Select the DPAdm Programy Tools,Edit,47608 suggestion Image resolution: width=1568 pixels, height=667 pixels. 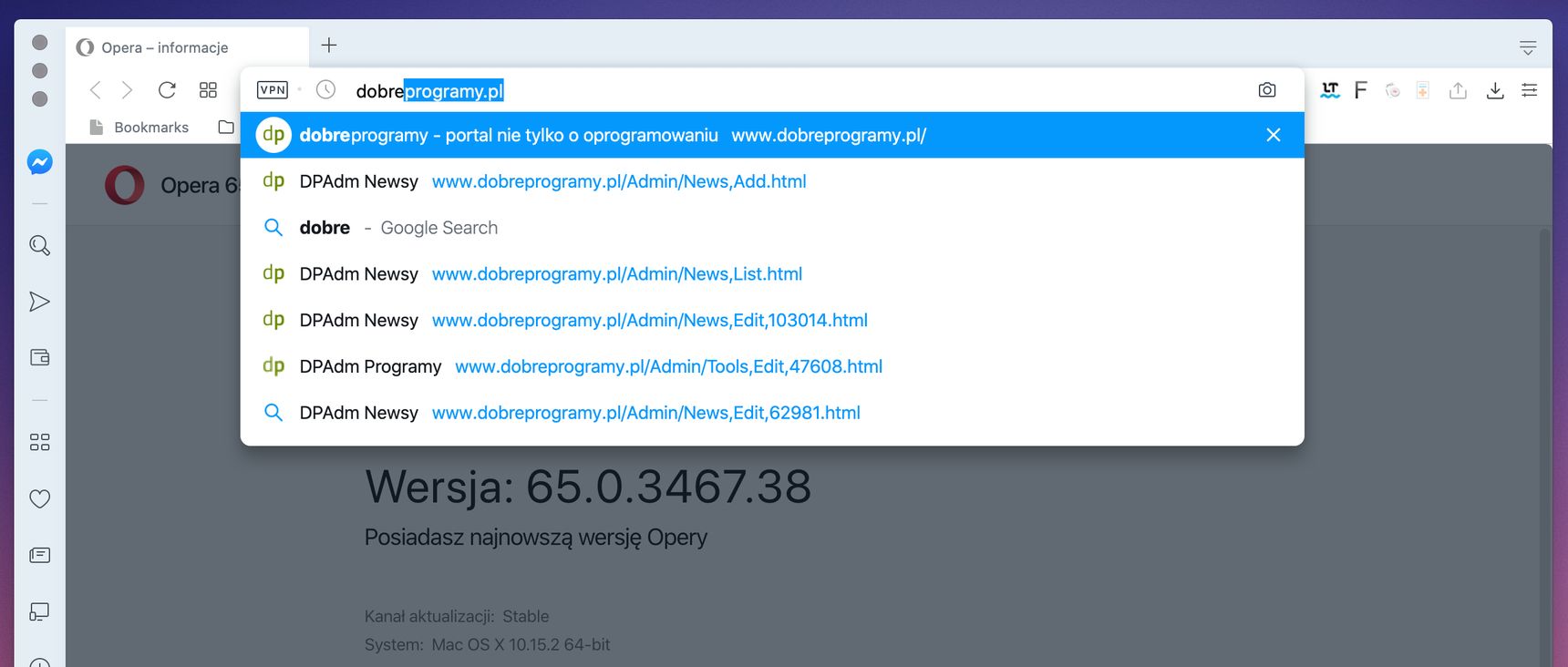pos(772,366)
